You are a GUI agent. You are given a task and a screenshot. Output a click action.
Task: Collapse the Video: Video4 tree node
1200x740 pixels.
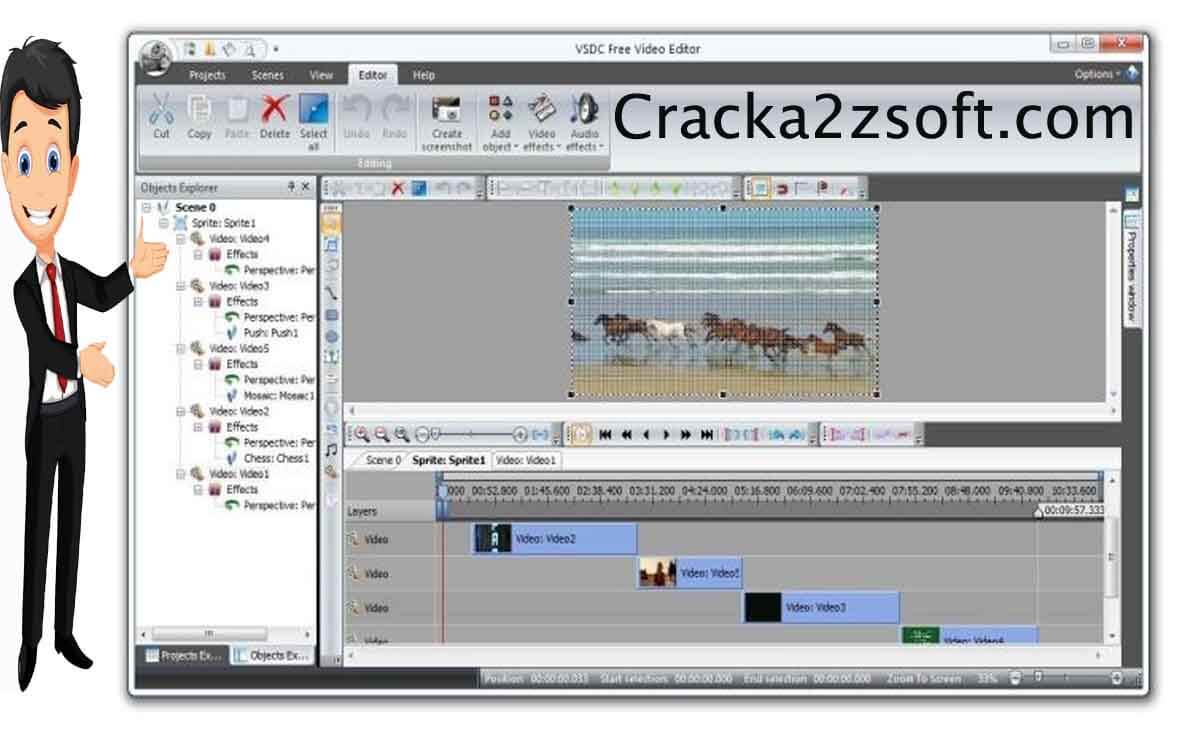coord(181,239)
